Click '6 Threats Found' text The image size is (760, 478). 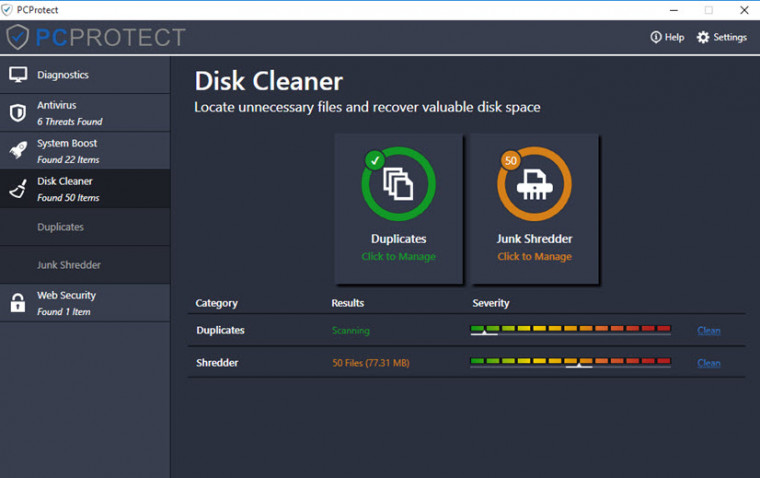(70, 122)
